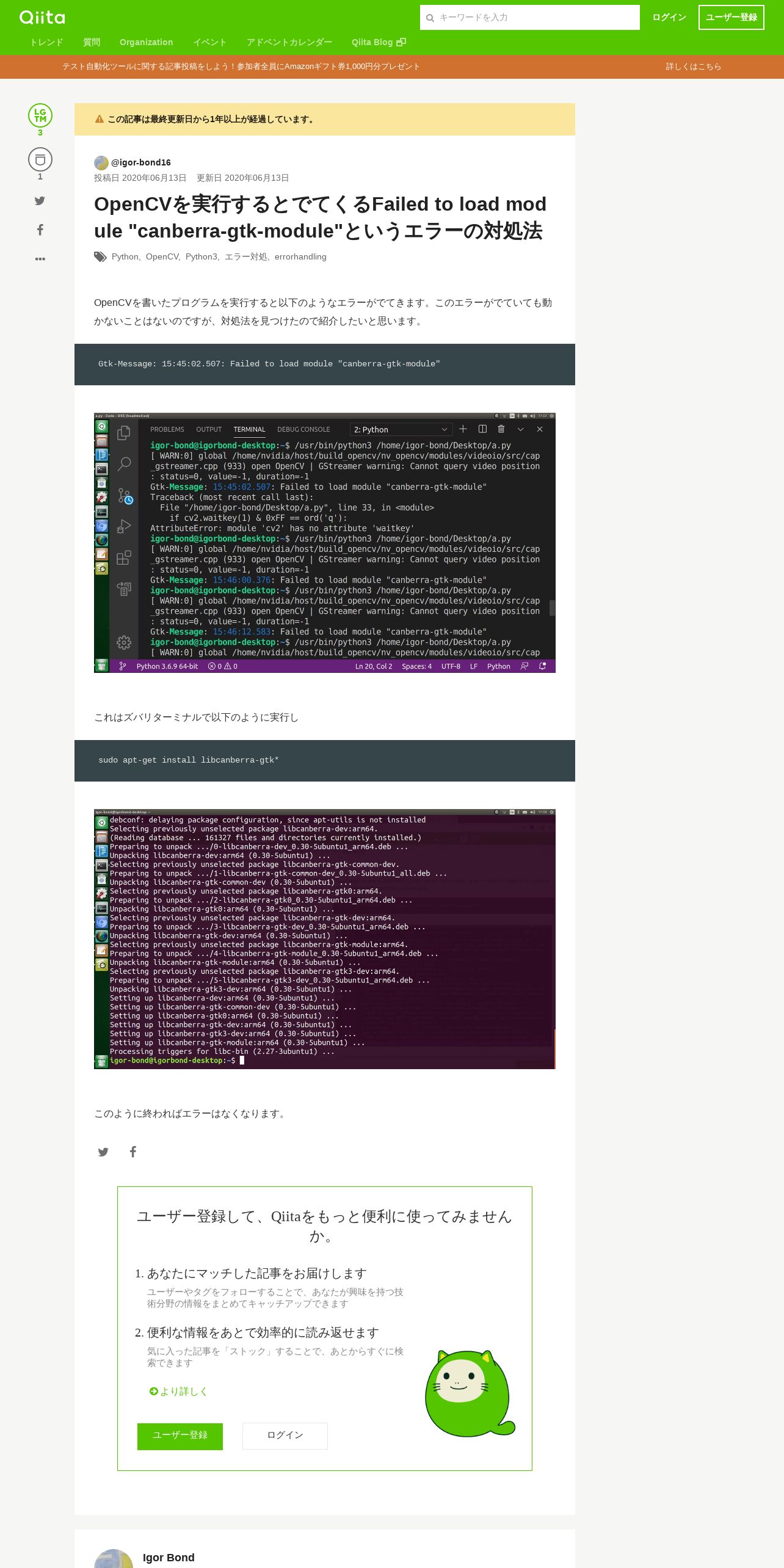Click the article outdated warning notice
The width and height of the screenshot is (784, 1568).
[x=325, y=119]
